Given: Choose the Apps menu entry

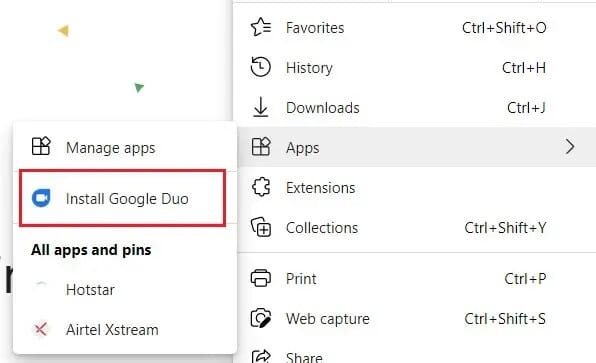Looking at the screenshot, I should tap(417, 147).
